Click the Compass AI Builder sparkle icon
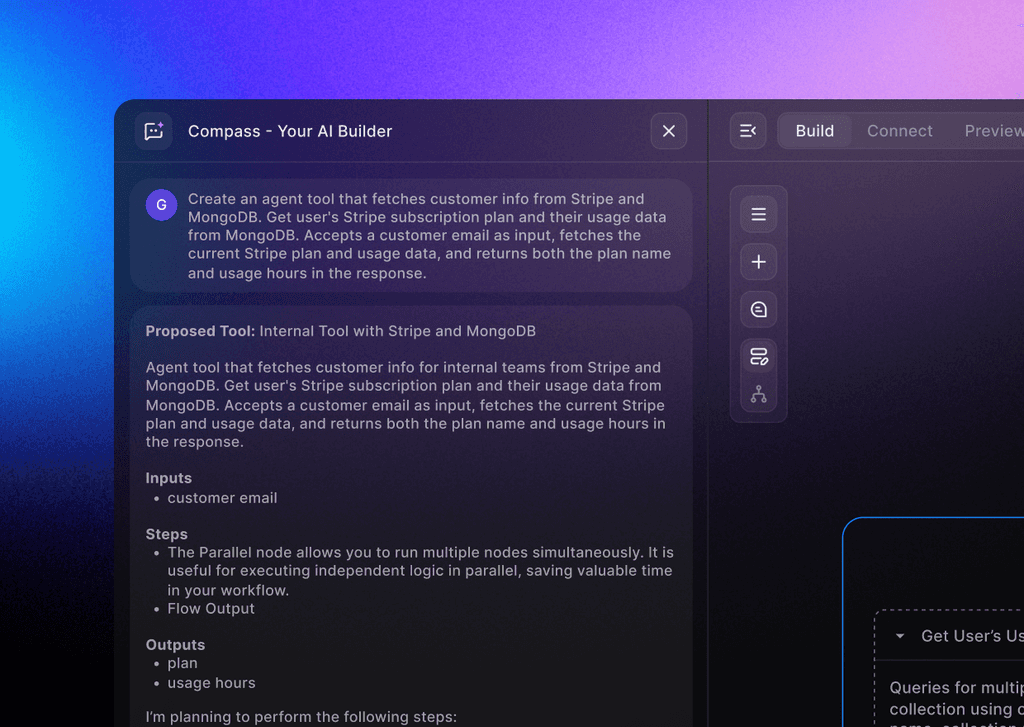The width and height of the screenshot is (1024, 727). [153, 131]
